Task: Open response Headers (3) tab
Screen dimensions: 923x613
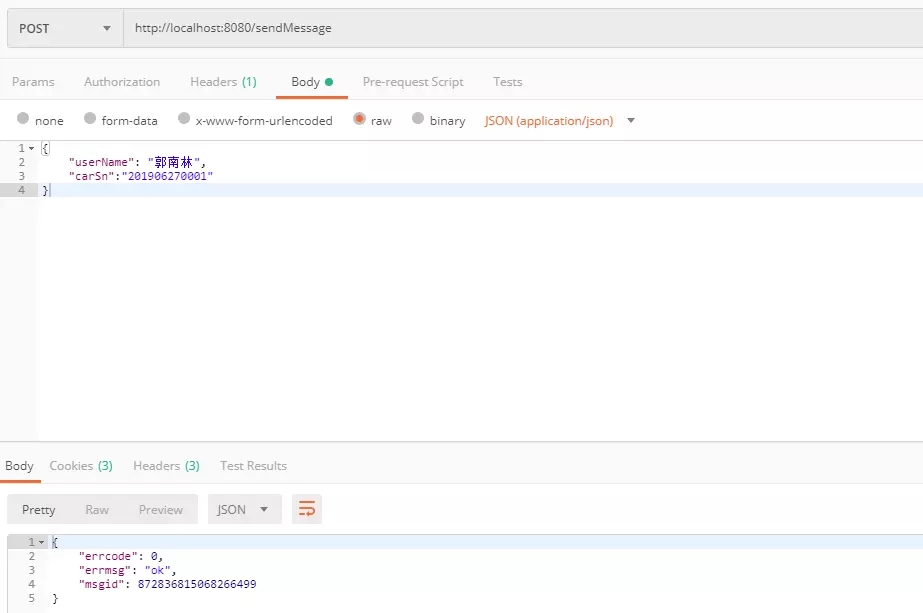Action: [x=166, y=466]
